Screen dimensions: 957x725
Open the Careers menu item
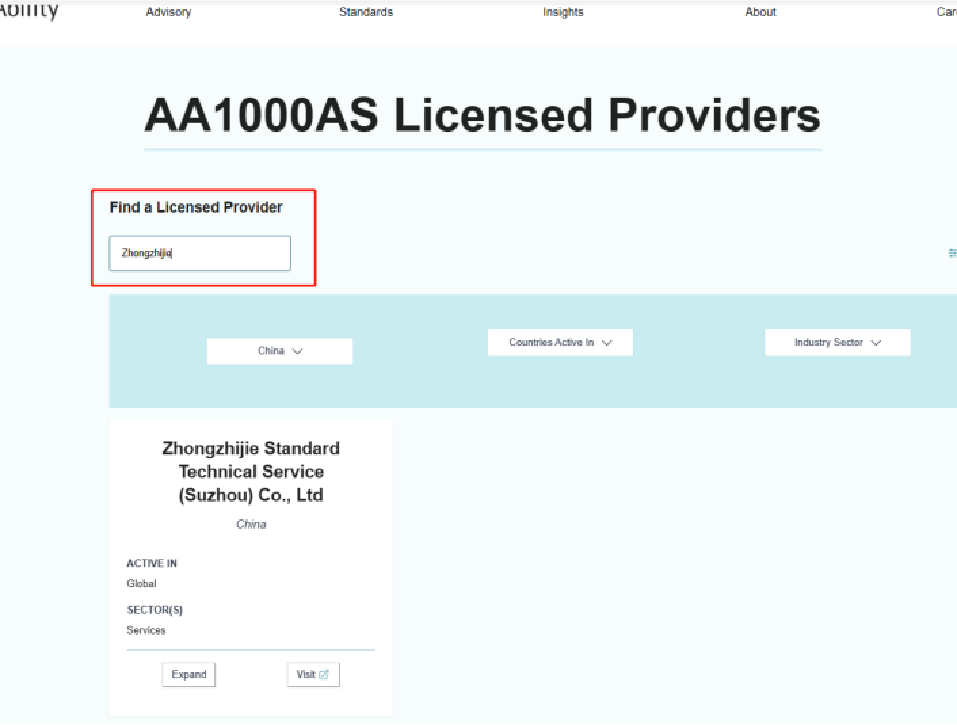tap(946, 12)
